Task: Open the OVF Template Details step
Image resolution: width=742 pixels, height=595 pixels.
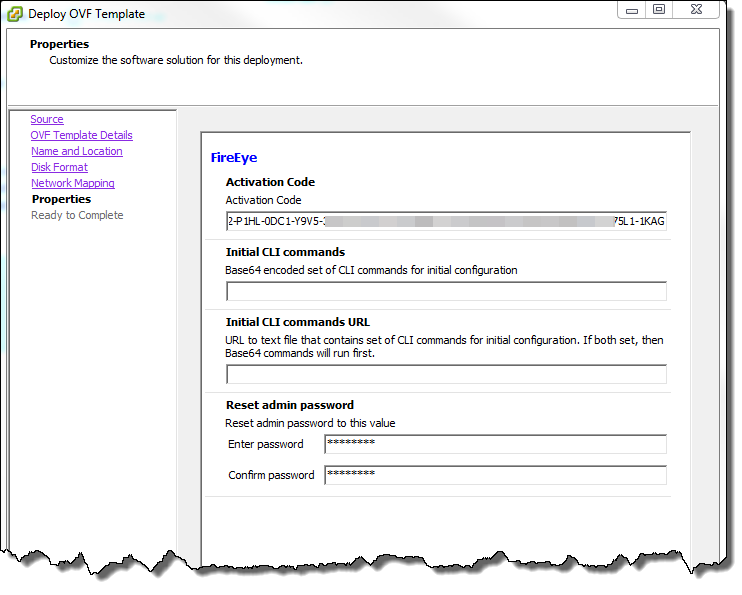Action: 81,135
